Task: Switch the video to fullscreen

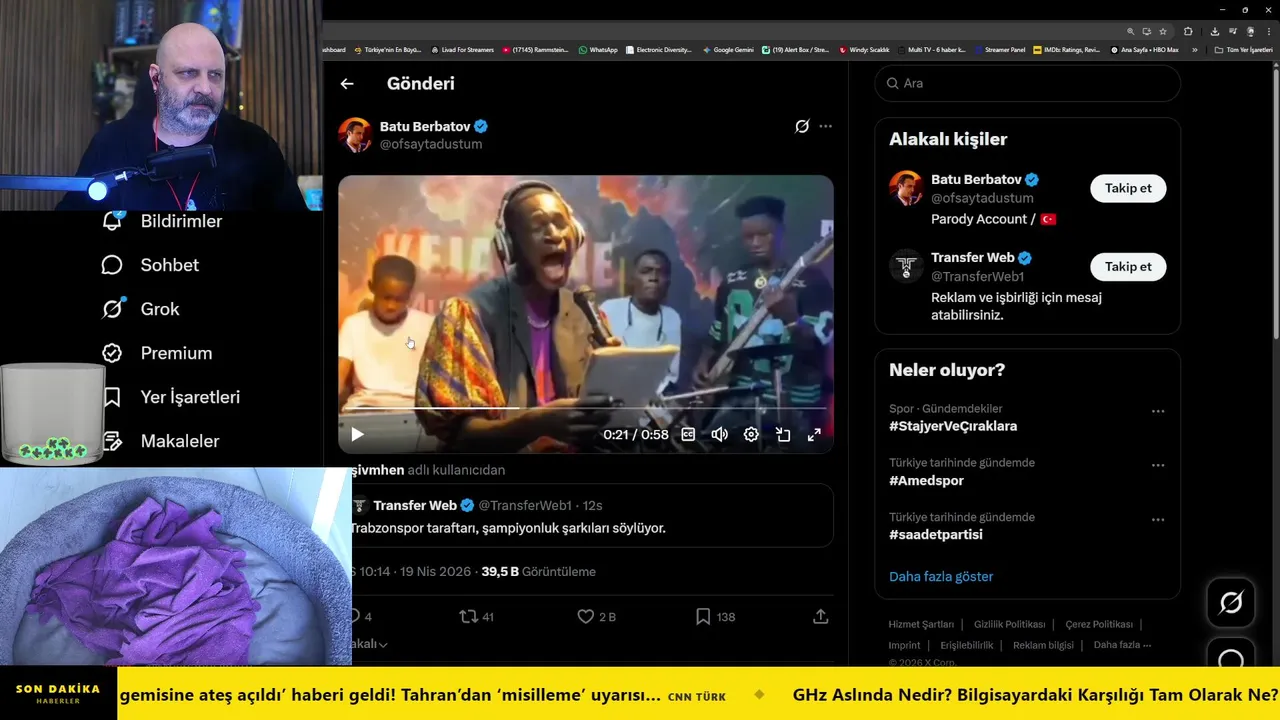Action: (x=814, y=434)
